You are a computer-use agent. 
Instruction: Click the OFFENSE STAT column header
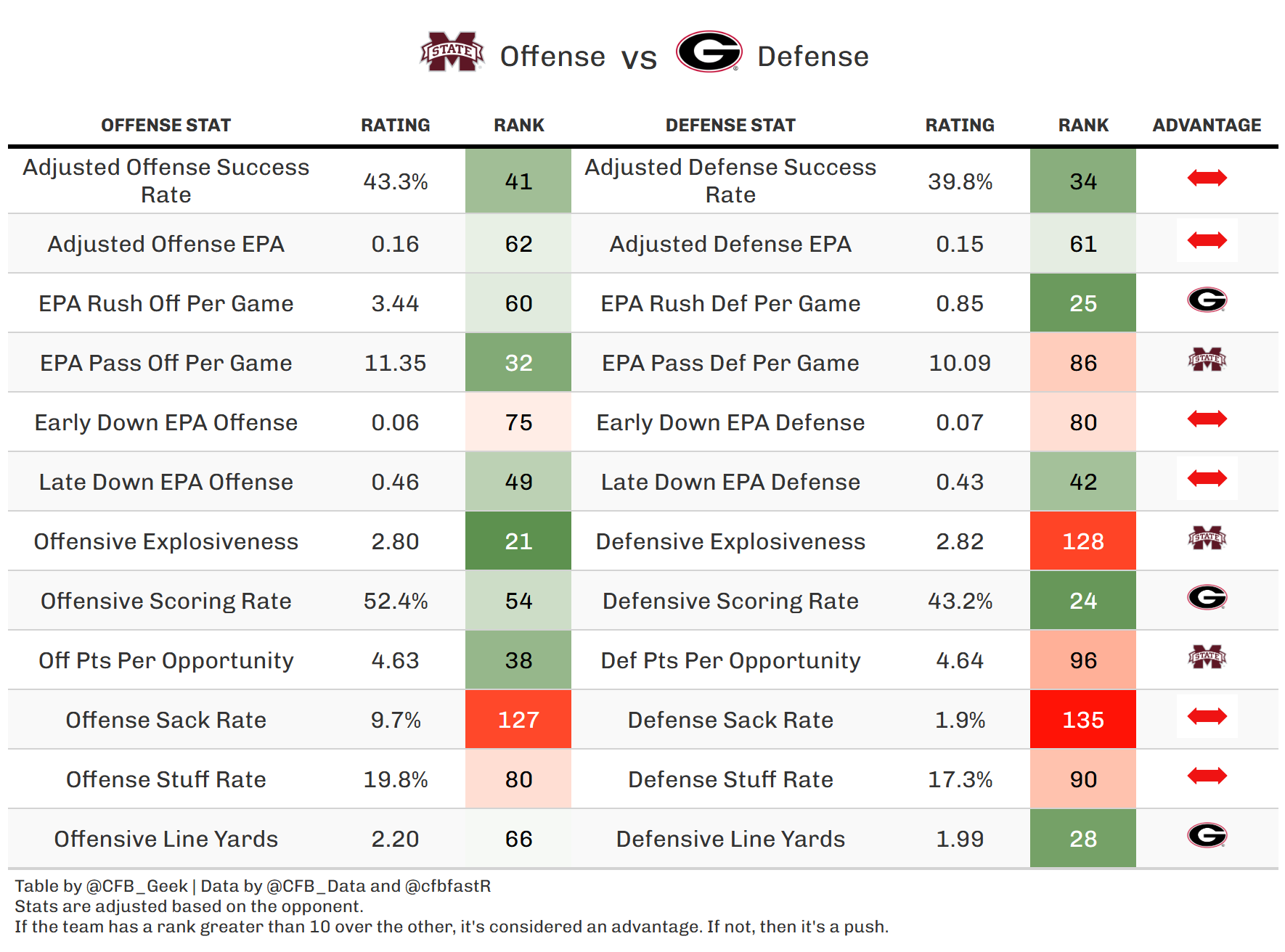tap(166, 126)
